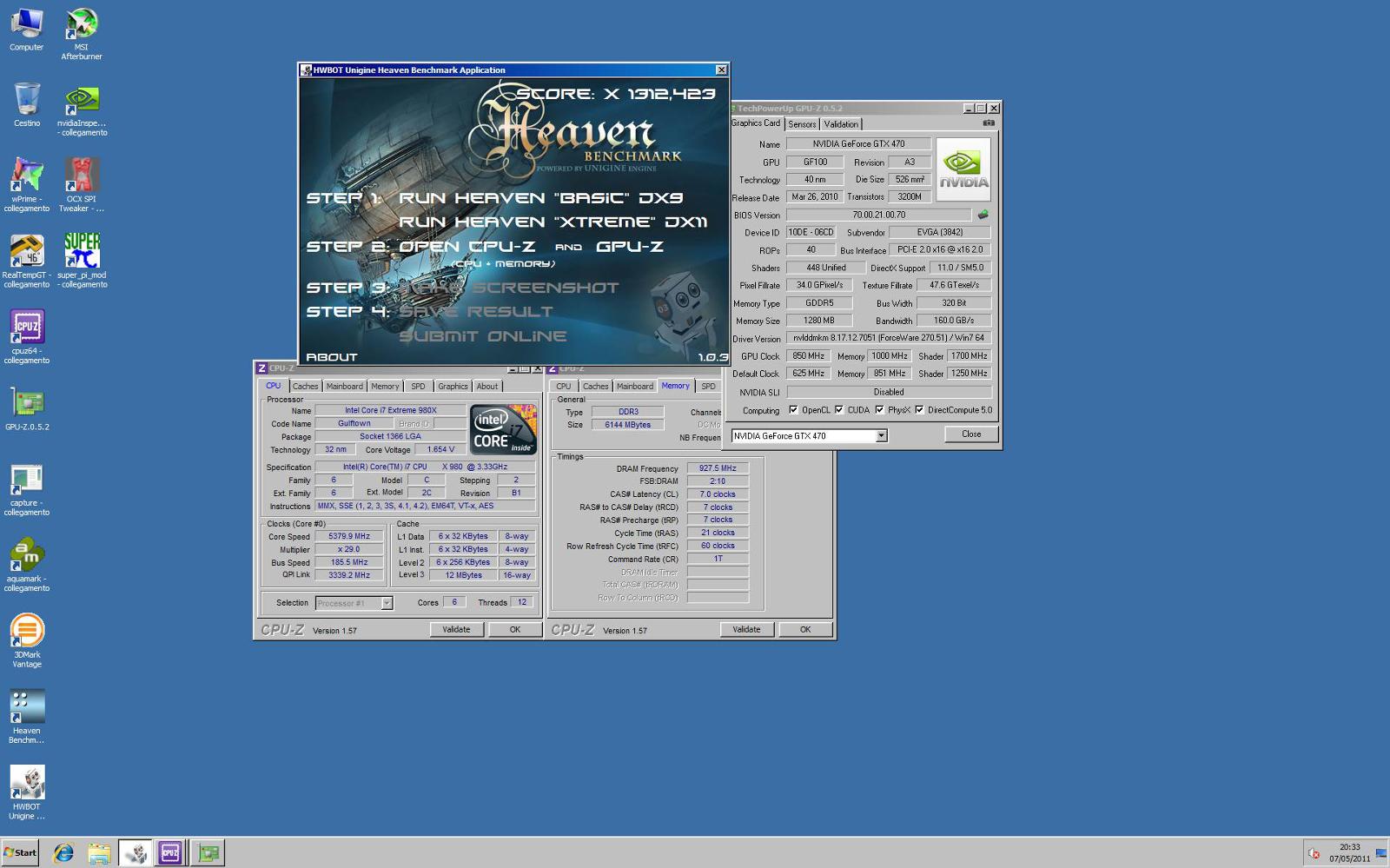The image size is (1390, 868).
Task: Click the GPU-Z screenshot camera icon
Action: 988,123
